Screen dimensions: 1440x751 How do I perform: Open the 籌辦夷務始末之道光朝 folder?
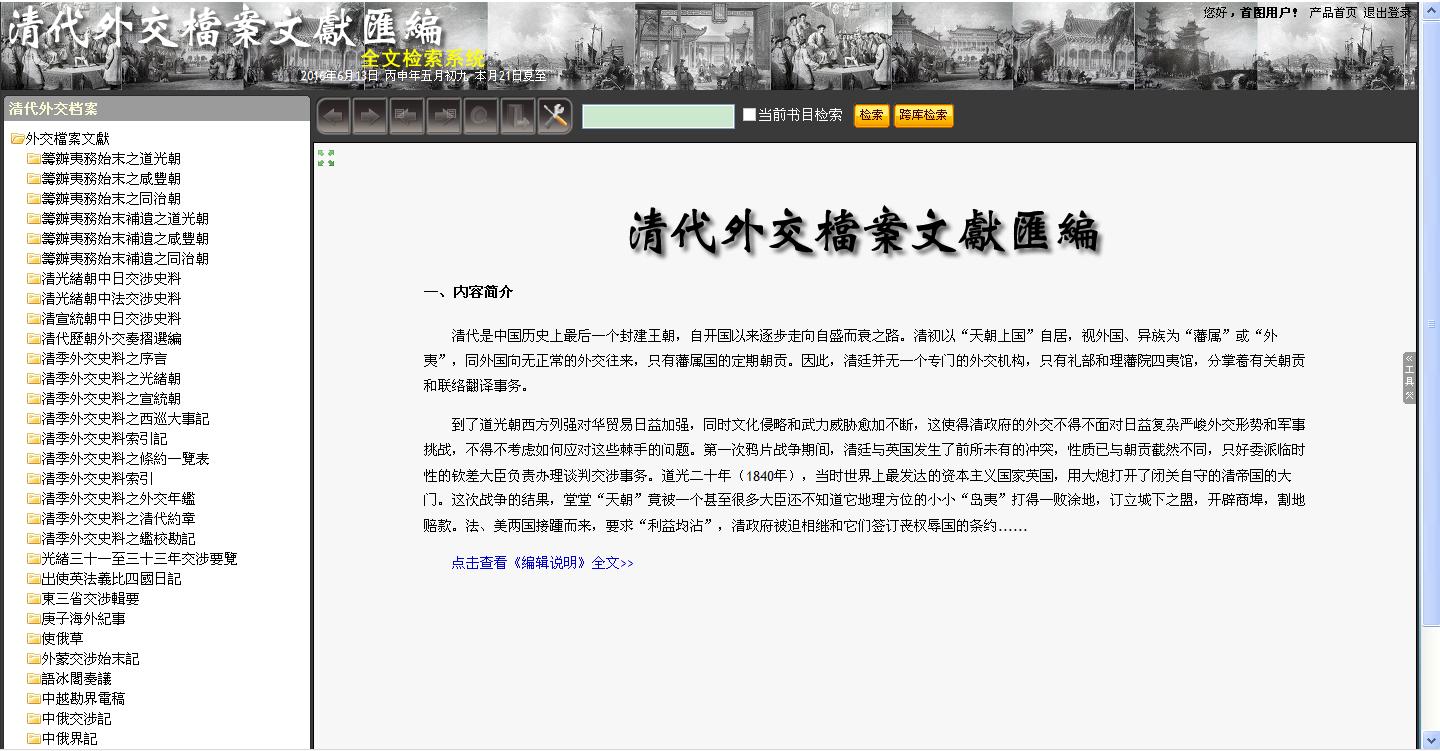click(x=110, y=159)
